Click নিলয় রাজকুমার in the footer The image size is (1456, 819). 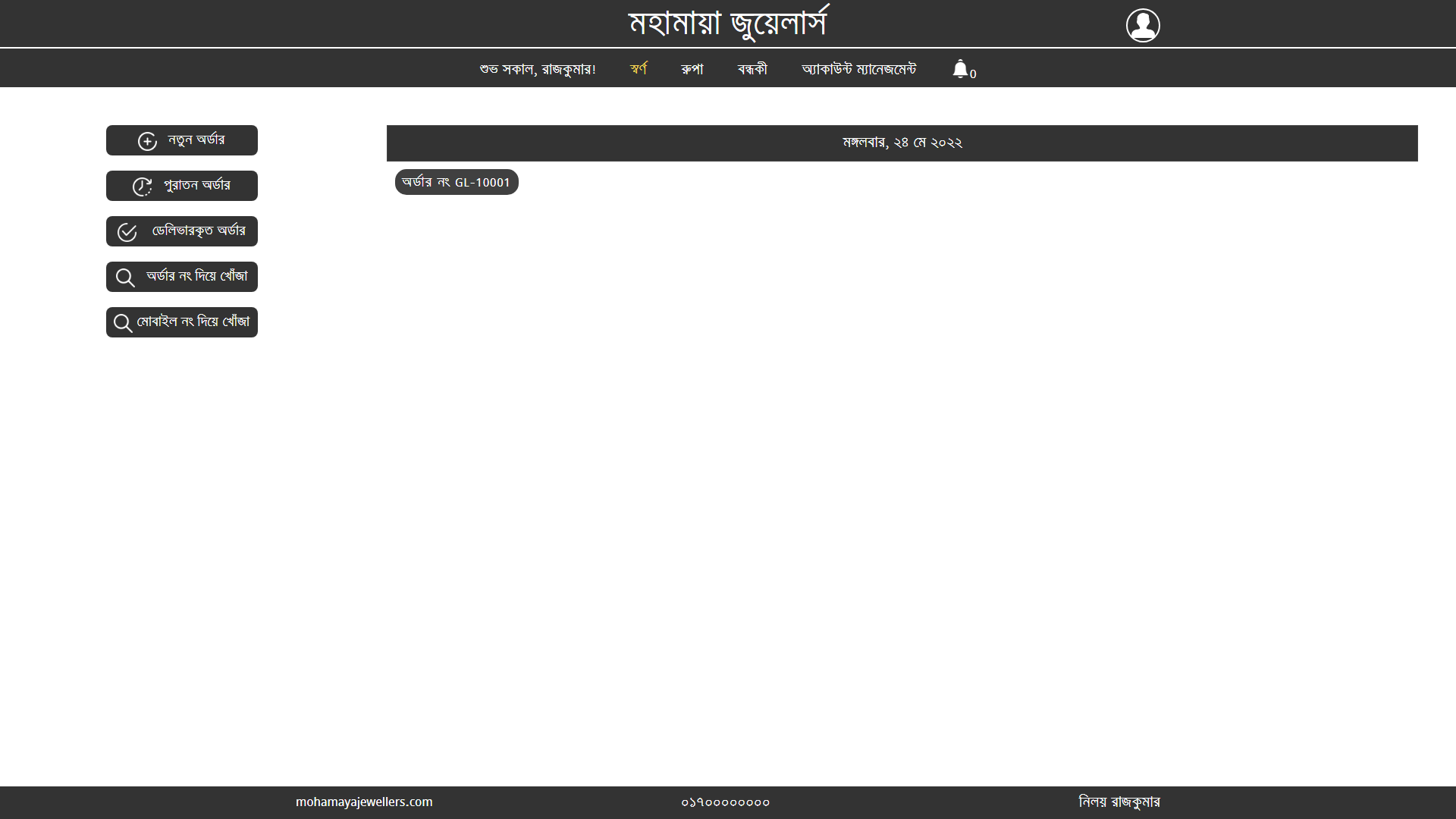point(1119,802)
